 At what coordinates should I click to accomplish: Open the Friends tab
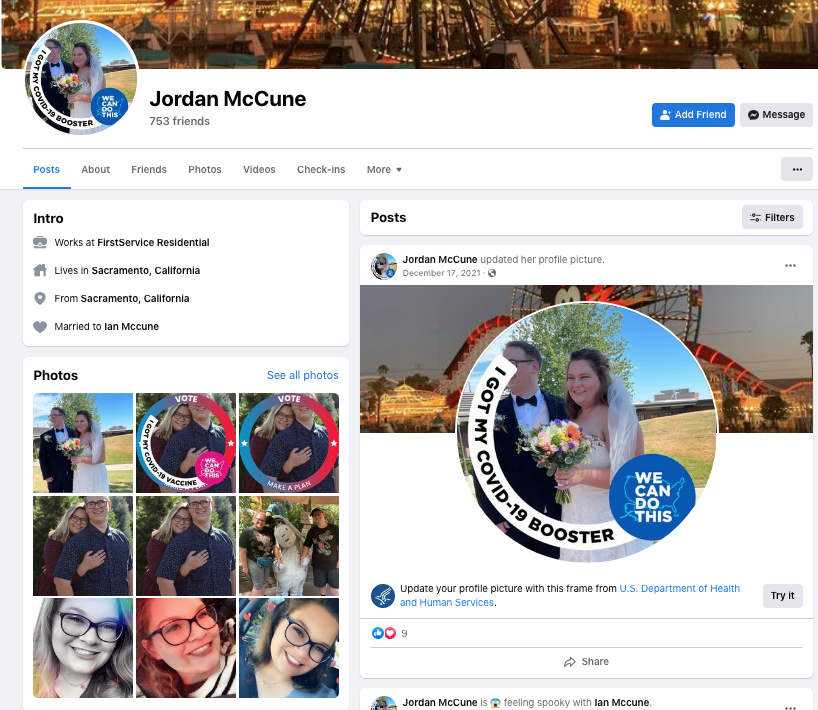(149, 170)
